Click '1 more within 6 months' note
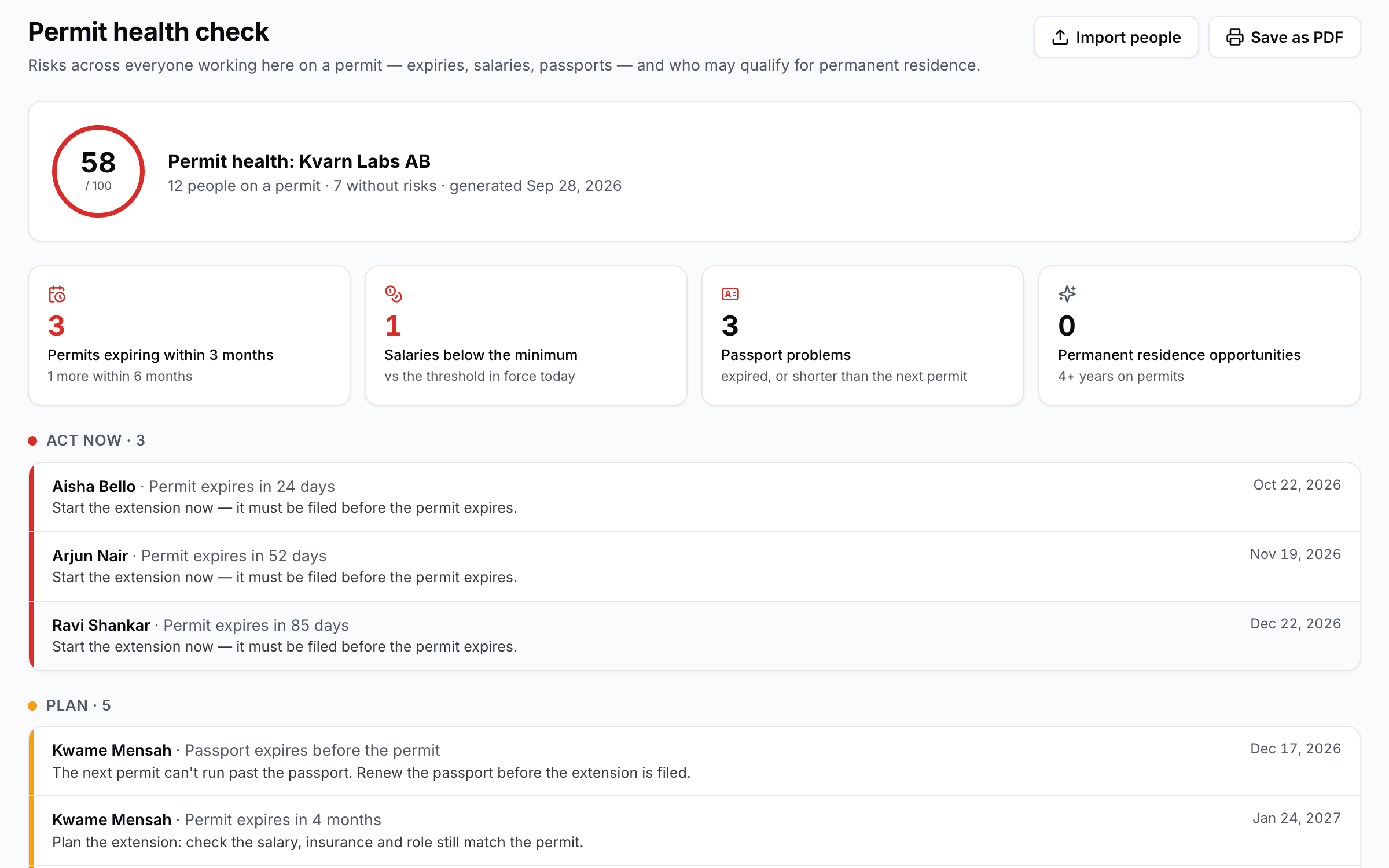 coord(120,376)
